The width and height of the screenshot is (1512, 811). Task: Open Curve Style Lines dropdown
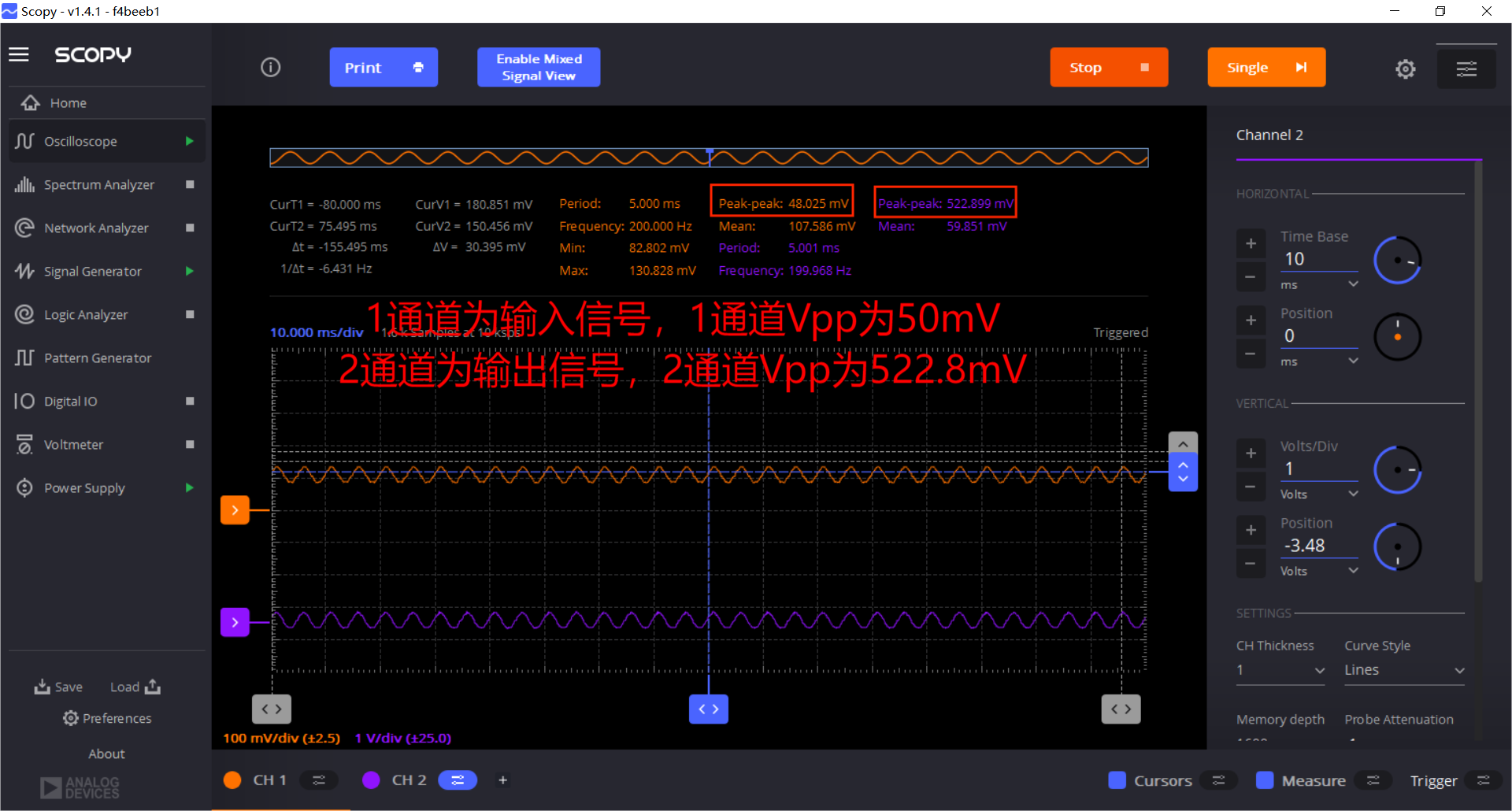coord(1404,670)
